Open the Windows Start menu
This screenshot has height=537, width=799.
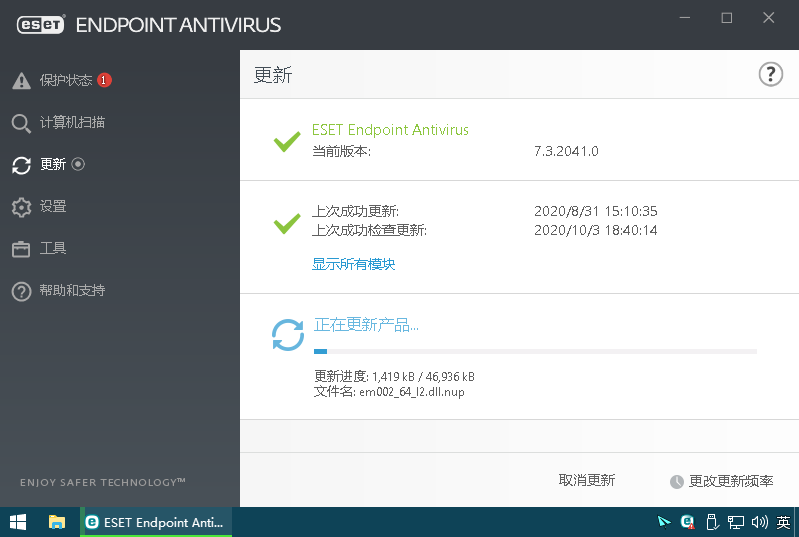tap(18, 522)
